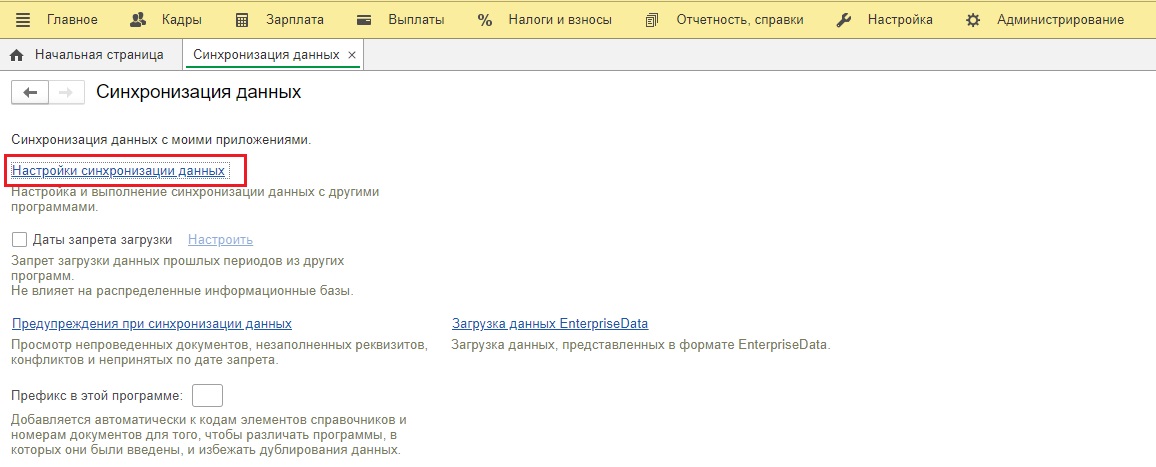
Task: Click the calculator icon for Зарплата
Action: (x=241, y=20)
